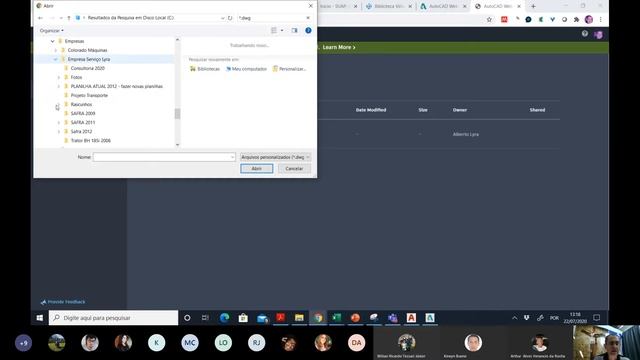Expand the Colorado Máquinas folder

[x=56, y=50]
